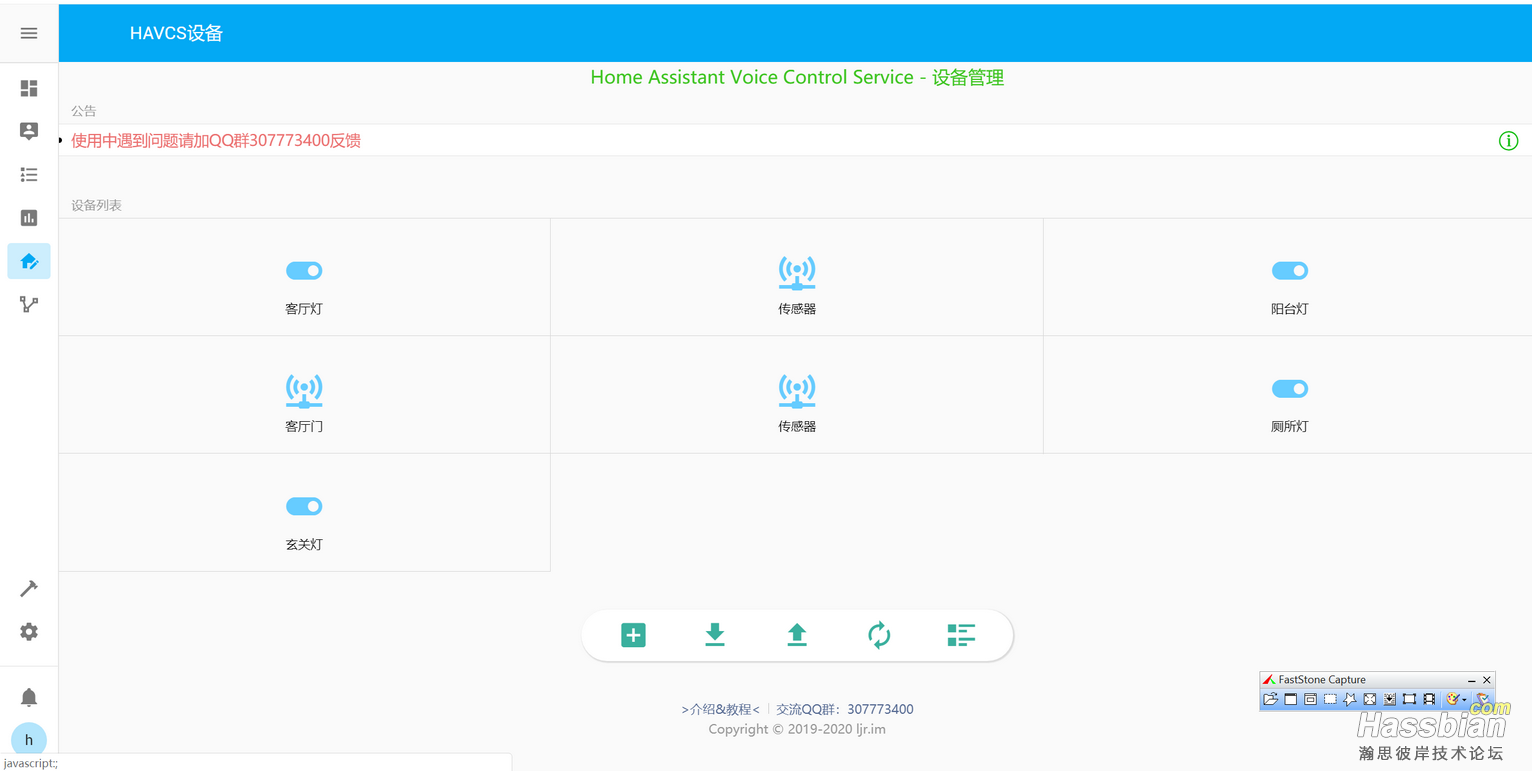Click the green info icon beside announcement
This screenshot has height=771, width=1532.
[x=1508, y=141]
